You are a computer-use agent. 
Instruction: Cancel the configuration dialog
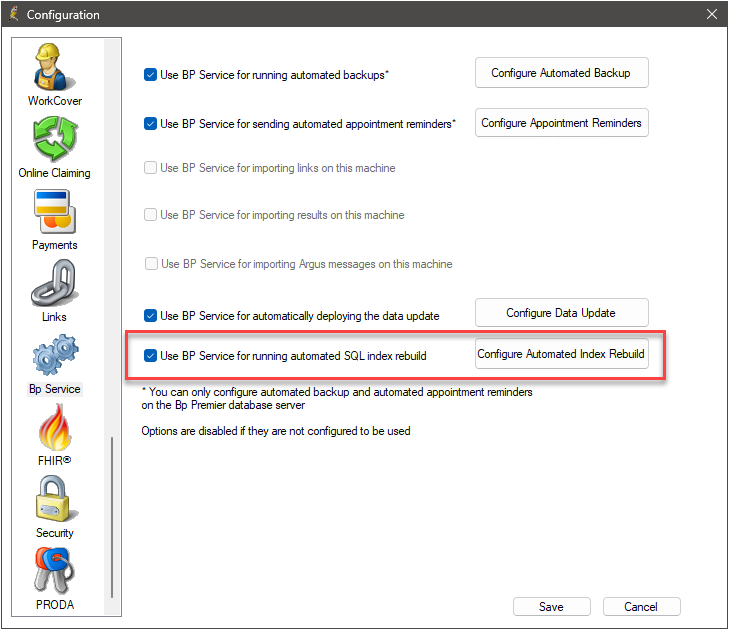(x=642, y=607)
